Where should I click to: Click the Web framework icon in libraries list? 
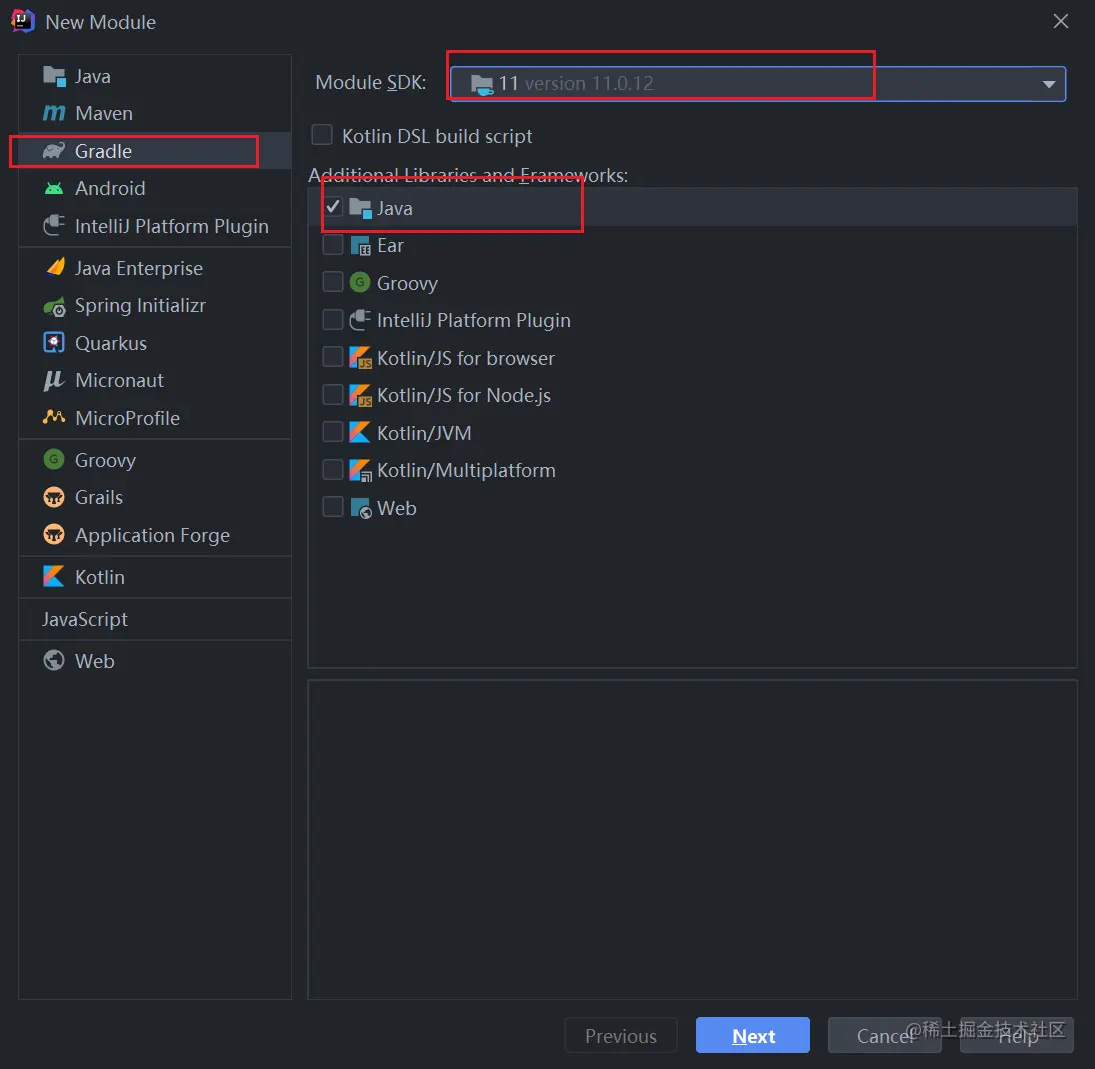(x=360, y=508)
